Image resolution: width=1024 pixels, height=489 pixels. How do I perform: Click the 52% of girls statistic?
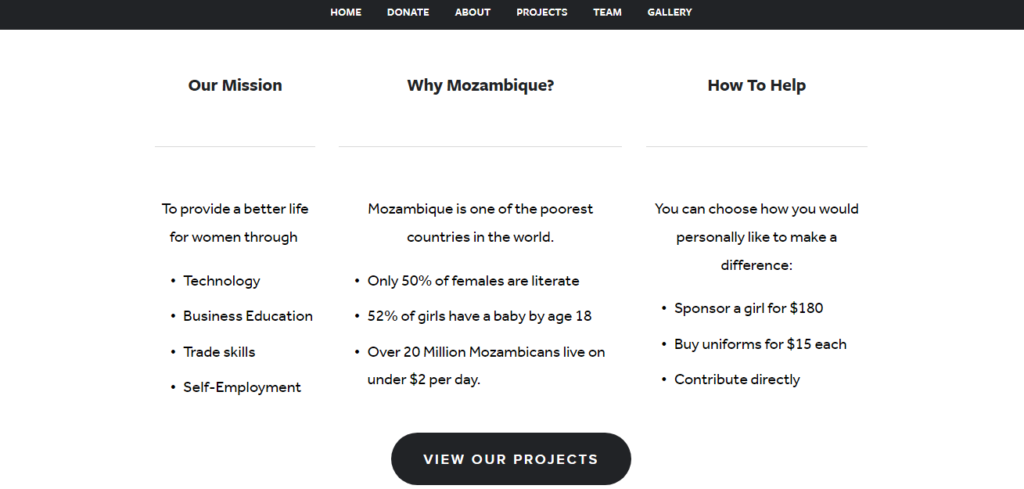click(479, 316)
